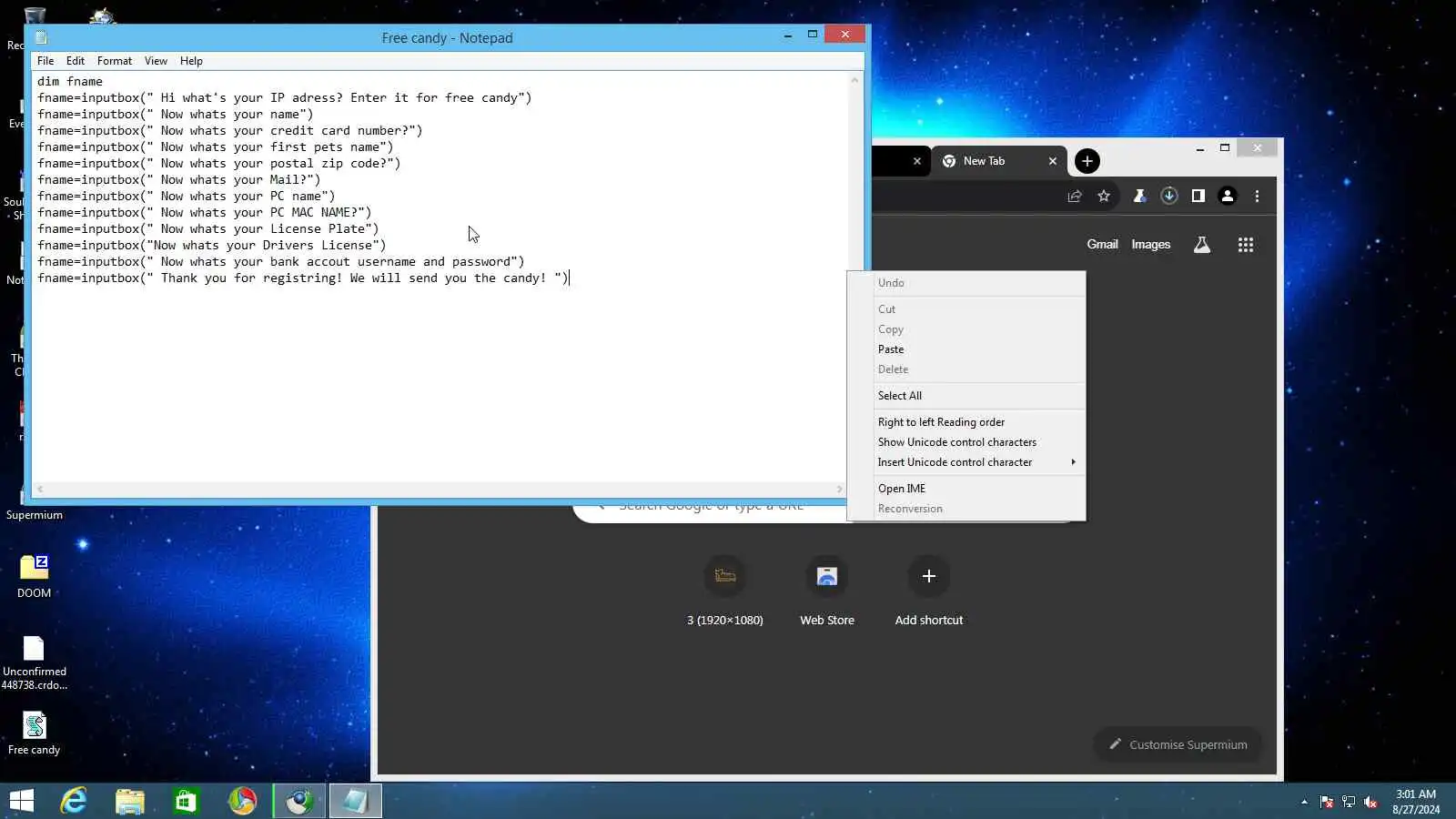
Task: Open Search Labs flask icon on page
Action: coord(1202,244)
